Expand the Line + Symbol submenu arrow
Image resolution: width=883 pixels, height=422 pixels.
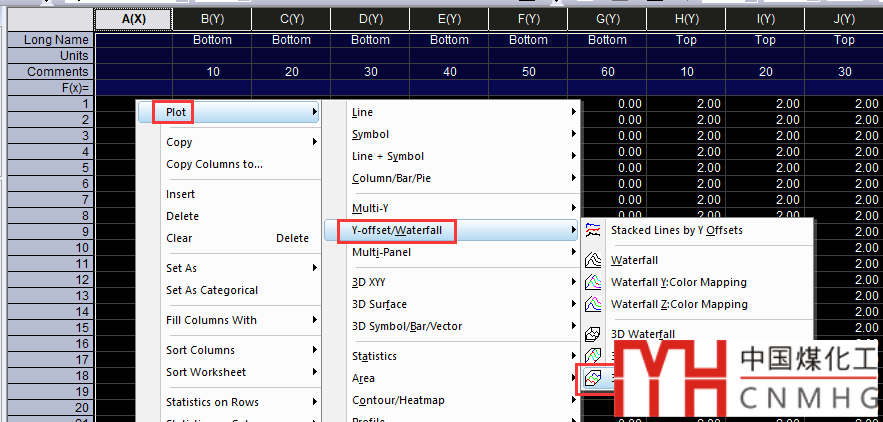tap(574, 156)
